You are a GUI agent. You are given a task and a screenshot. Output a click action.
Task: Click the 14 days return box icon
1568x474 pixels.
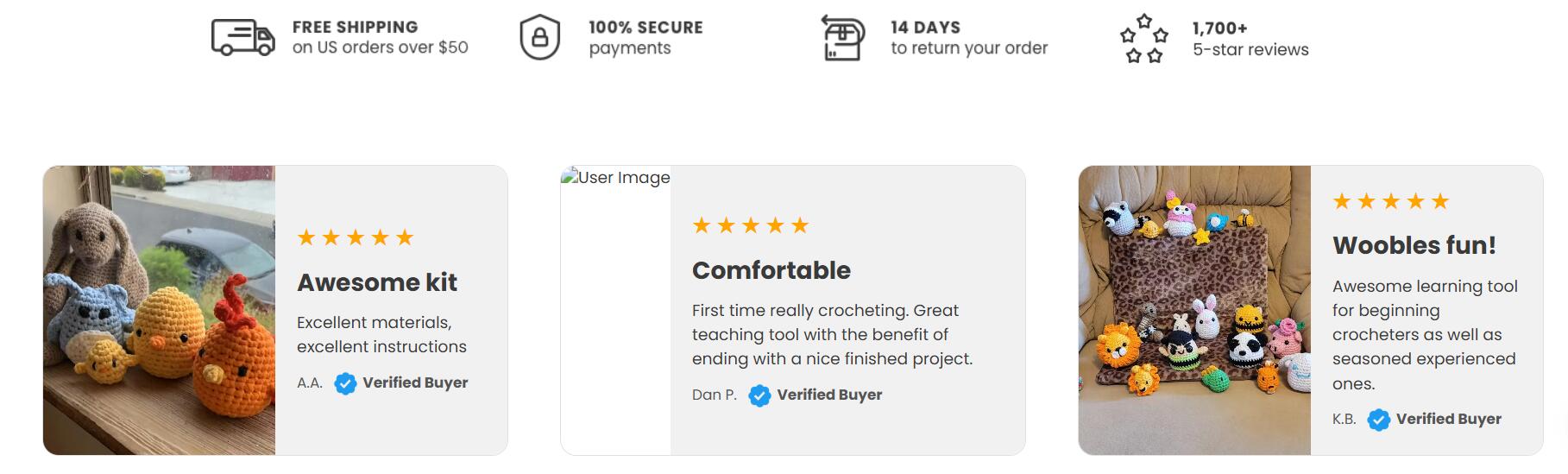point(842,38)
